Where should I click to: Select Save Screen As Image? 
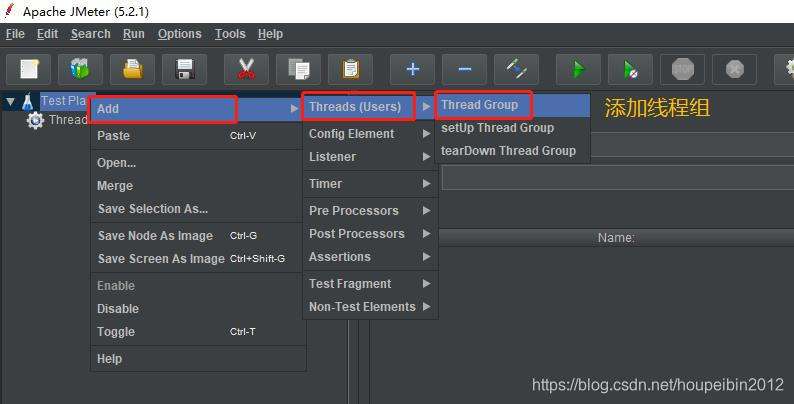point(198,259)
